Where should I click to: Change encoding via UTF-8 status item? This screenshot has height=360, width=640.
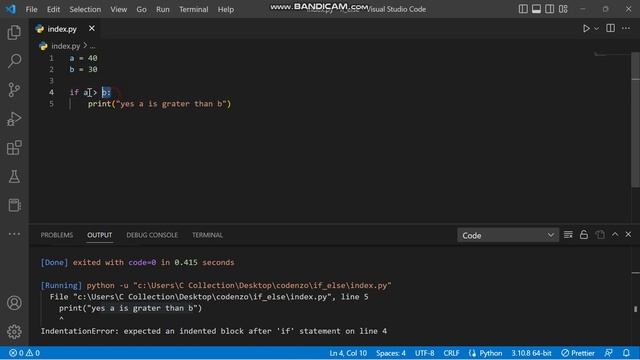click(x=424, y=353)
